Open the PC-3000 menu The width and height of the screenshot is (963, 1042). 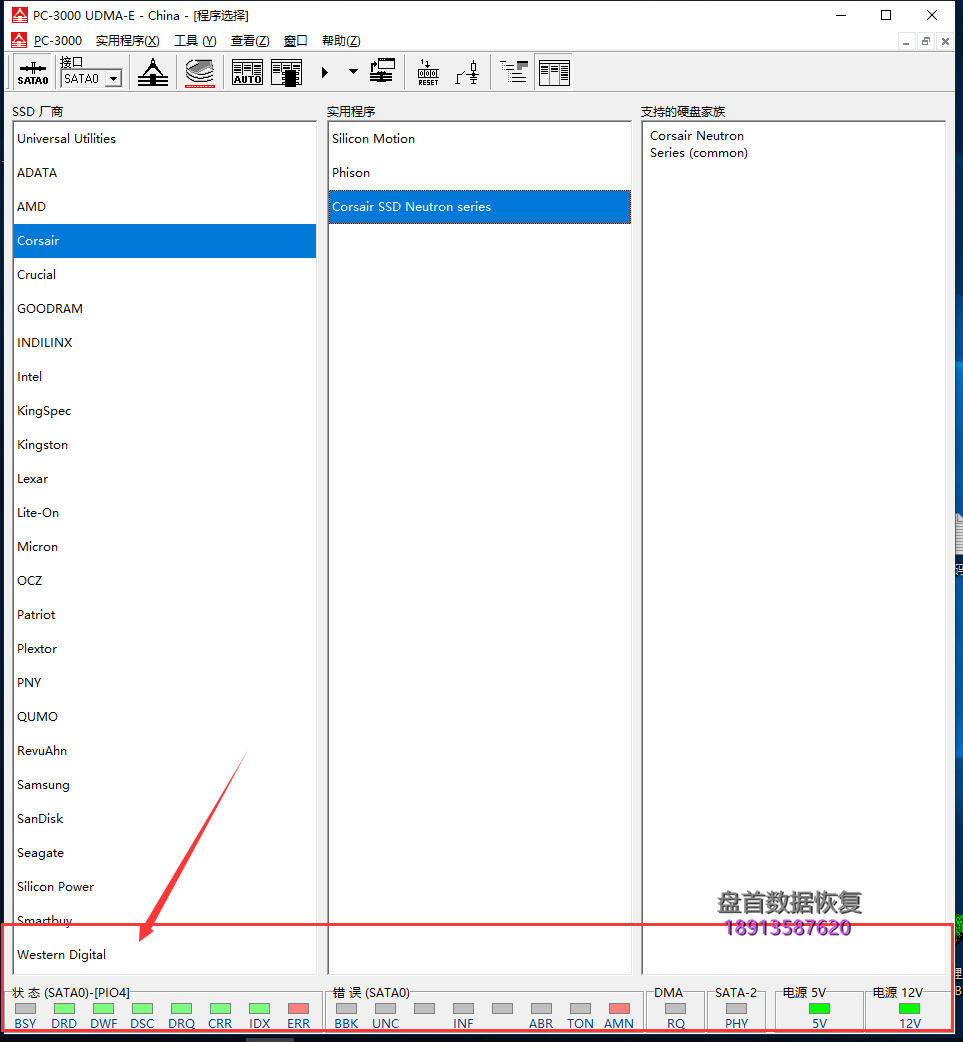pyautogui.click(x=58, y=41)
